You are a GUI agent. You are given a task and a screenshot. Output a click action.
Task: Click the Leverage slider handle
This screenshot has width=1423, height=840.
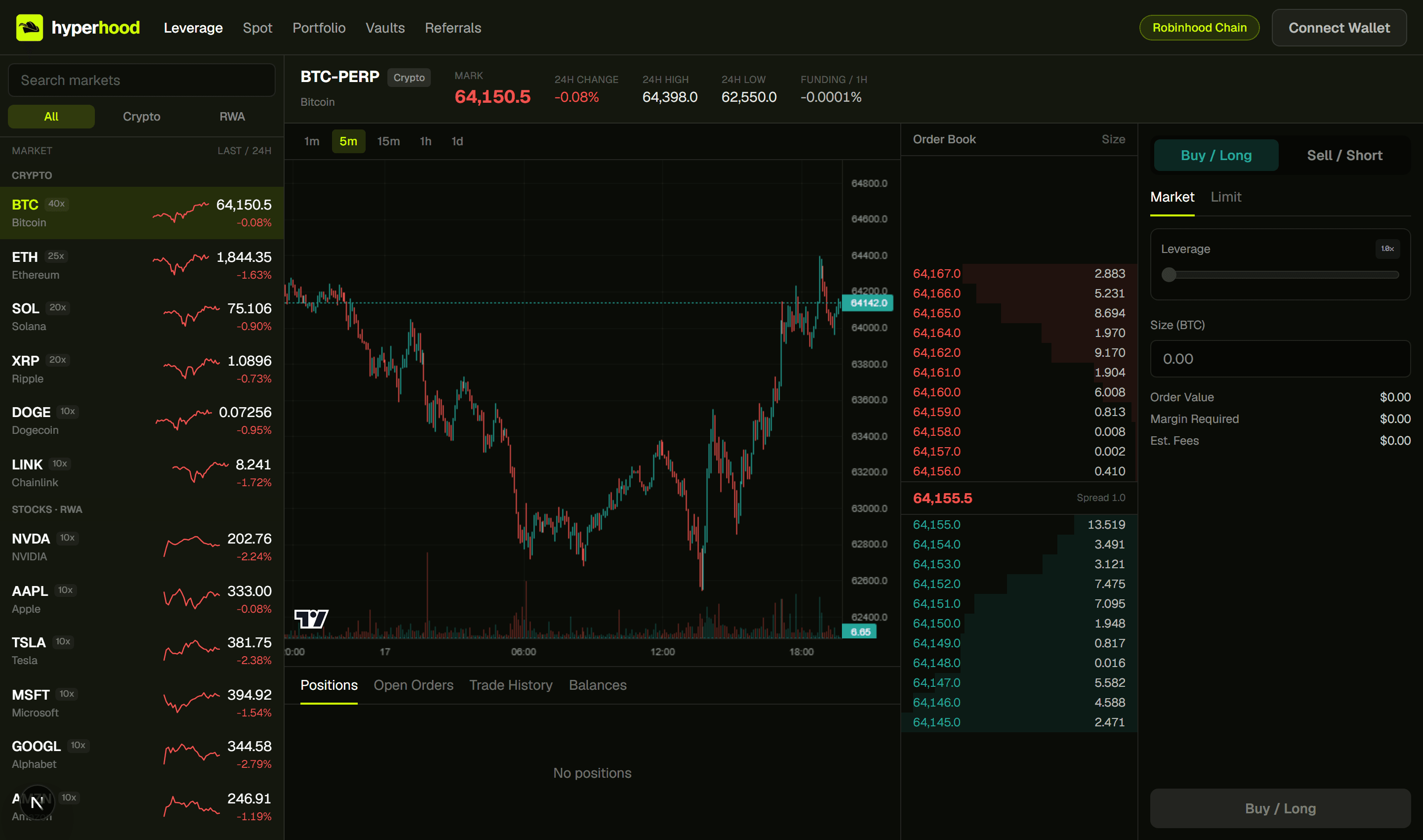point(1168,275)
